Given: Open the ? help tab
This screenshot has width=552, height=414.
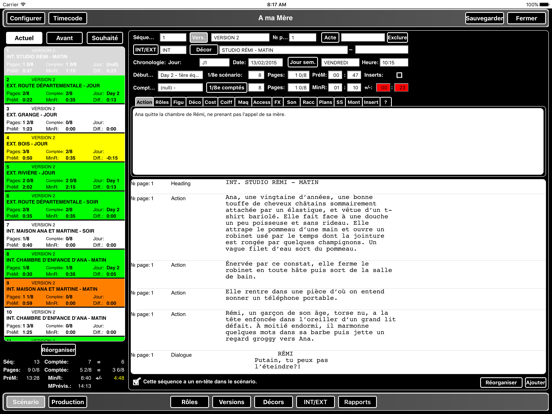Looking at the screenshot, I should [386, 102].
